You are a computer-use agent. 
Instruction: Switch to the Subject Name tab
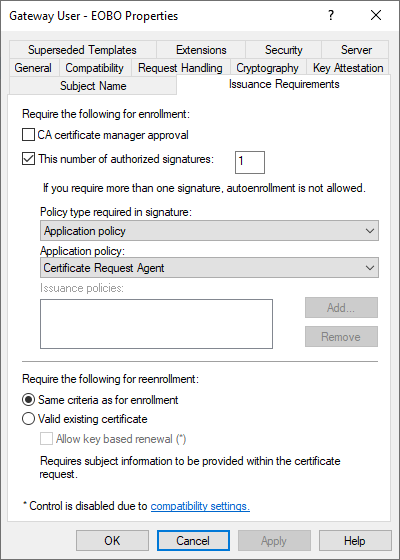click(x=93, y=86)
